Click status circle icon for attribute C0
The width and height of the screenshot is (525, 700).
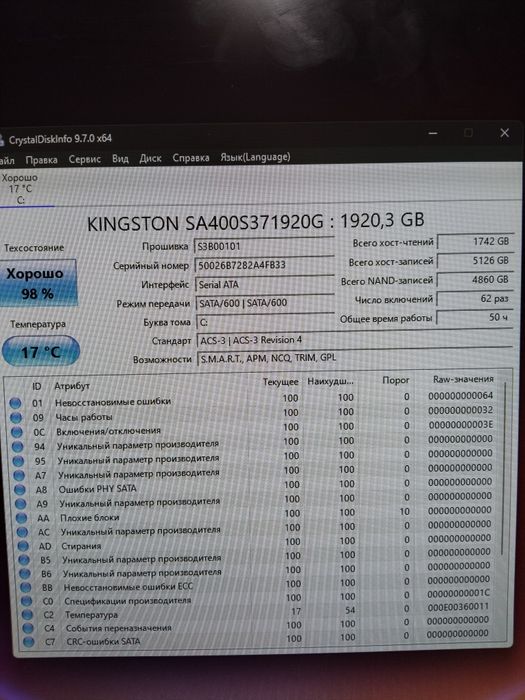click(x=27, y=601)
